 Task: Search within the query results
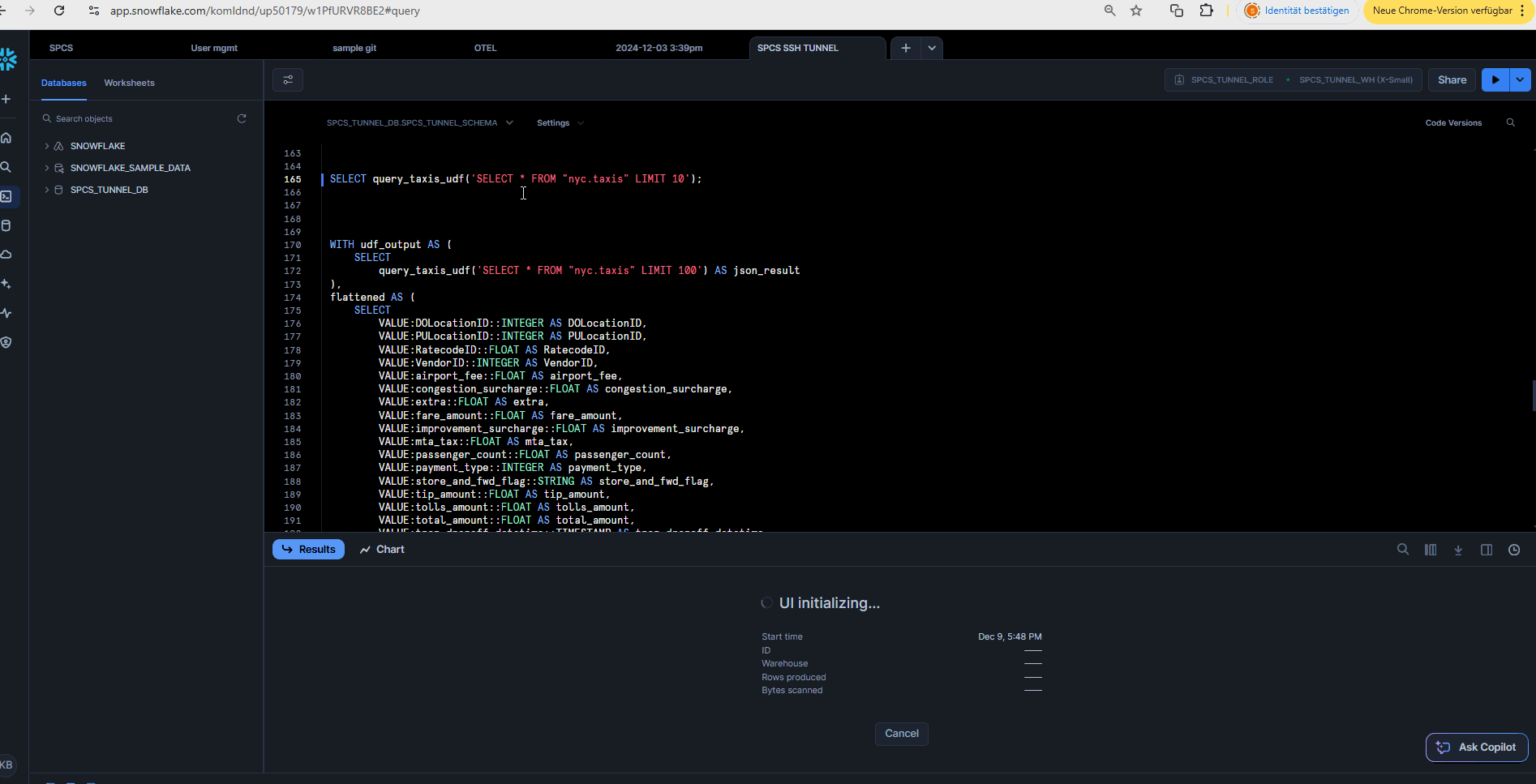point(1403,549)
